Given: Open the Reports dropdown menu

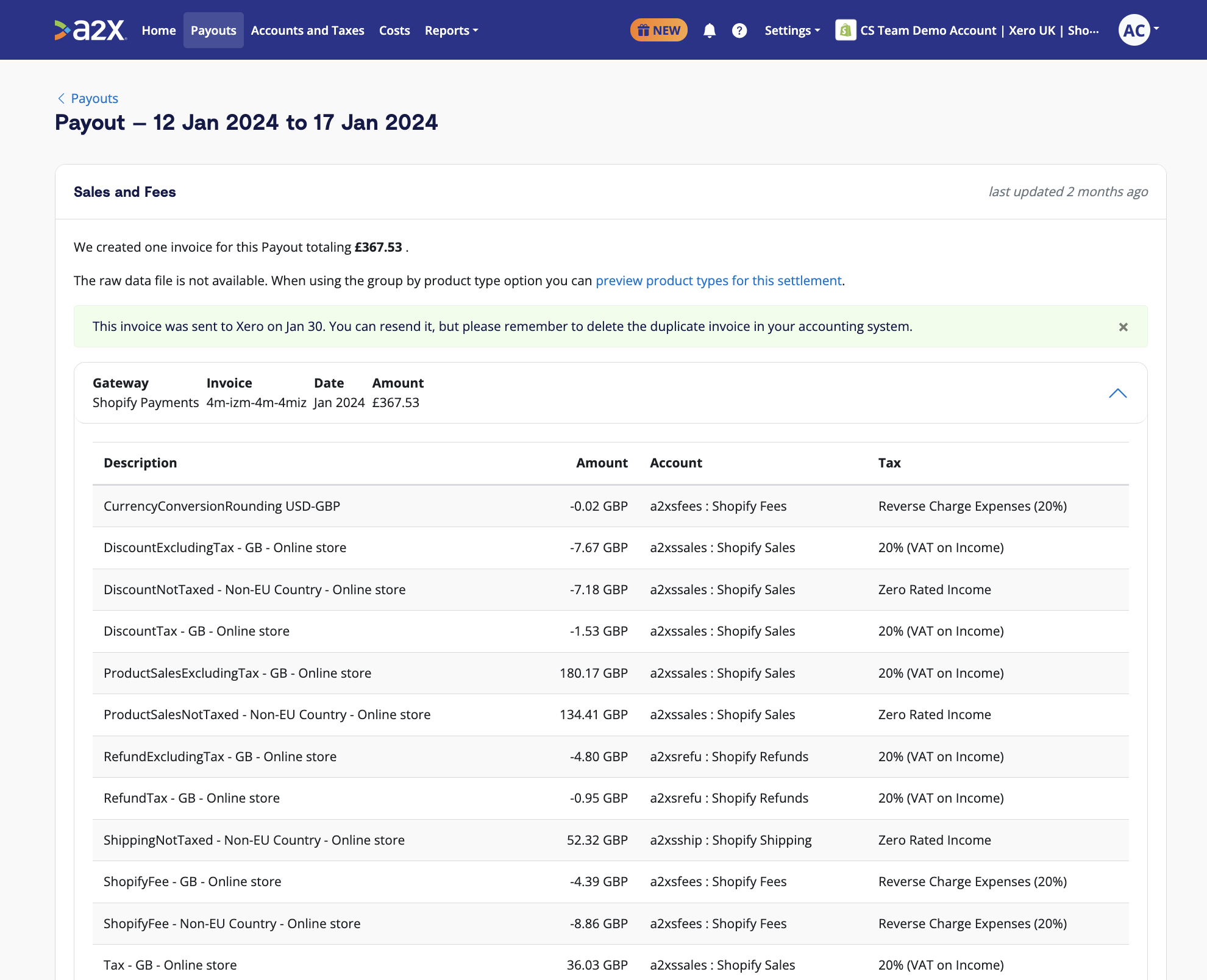Looking at the screenshot, I should point(451,30).
